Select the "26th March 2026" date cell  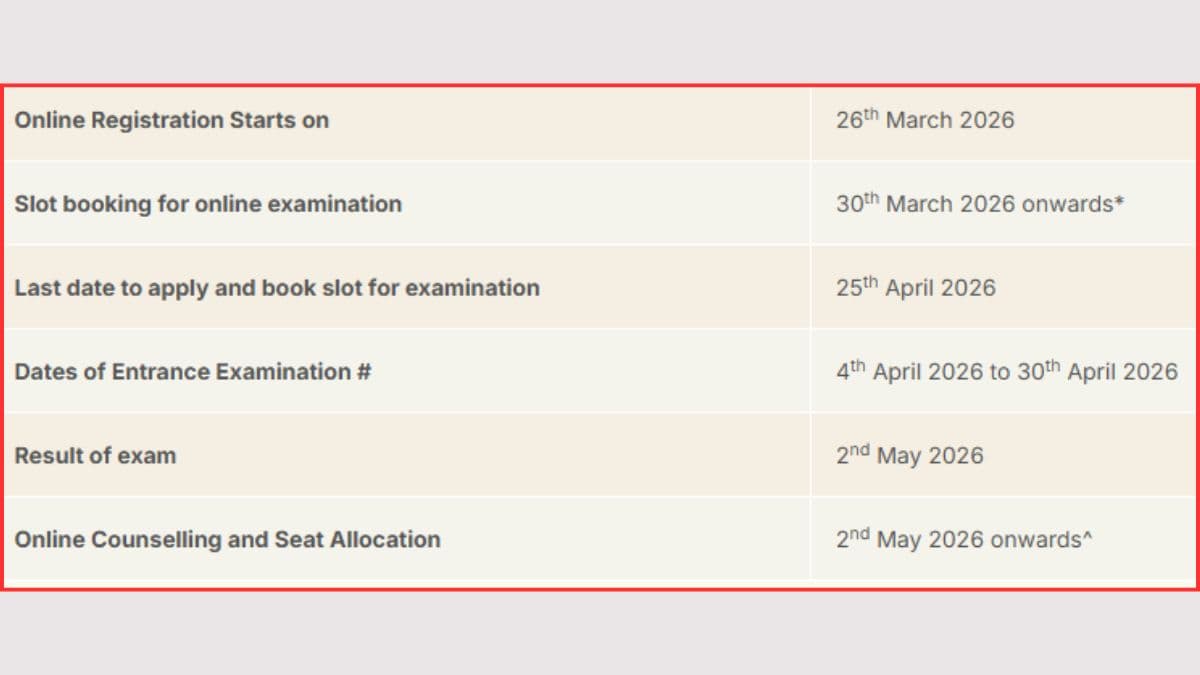(925, 120)
